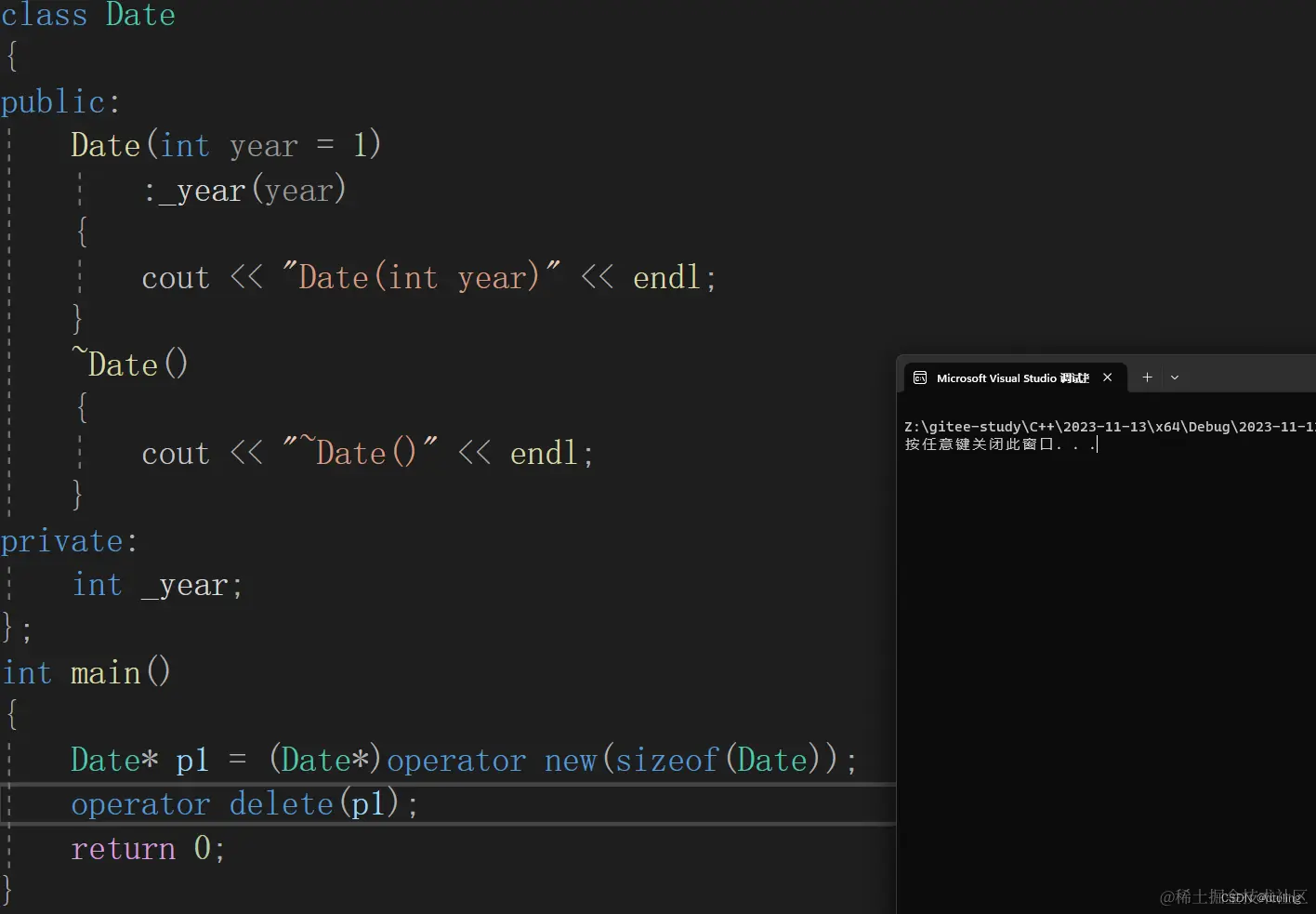Select the Microsoft Visual Studio debug console tab
The width and height of the screenshot is (1316, 914).
coord(1015,378)
